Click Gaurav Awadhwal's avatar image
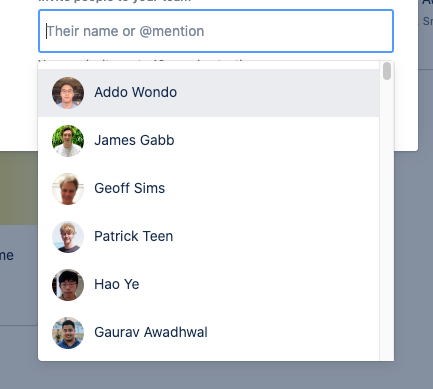The height and width of the screenshot is (389, 433). tap(68, 333)
